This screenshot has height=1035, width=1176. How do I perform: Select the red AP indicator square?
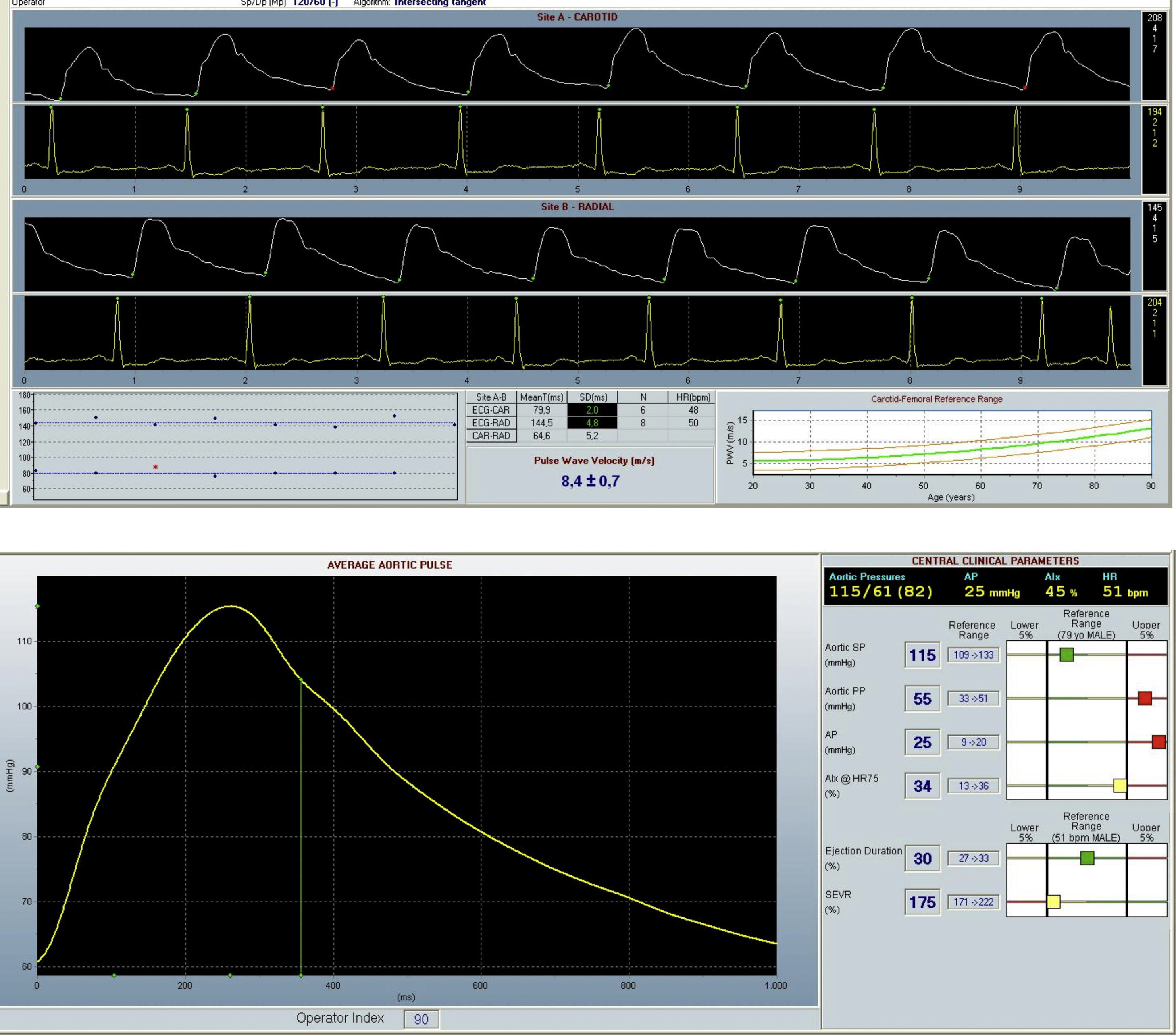(x=1159, y=742)
